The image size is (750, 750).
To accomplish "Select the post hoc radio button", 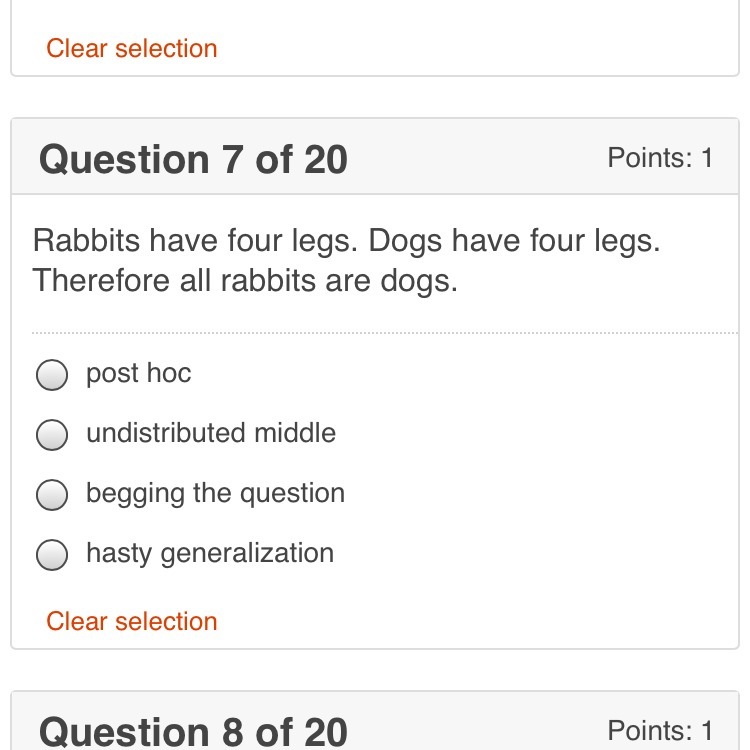I will click(x=52, y=375).
